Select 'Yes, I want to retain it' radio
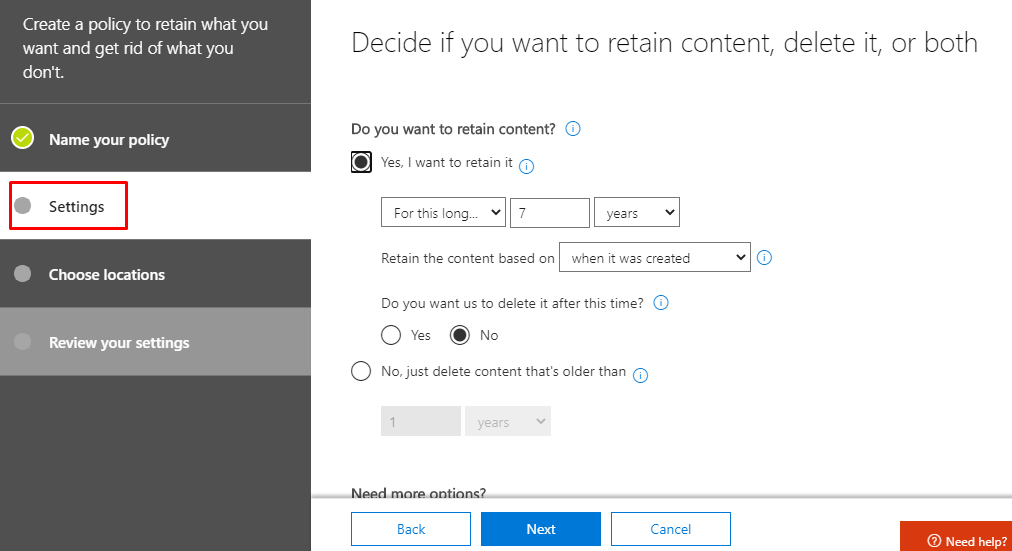Image resolution: width=1012 pixels, height=551 pixels. point(361,162)
